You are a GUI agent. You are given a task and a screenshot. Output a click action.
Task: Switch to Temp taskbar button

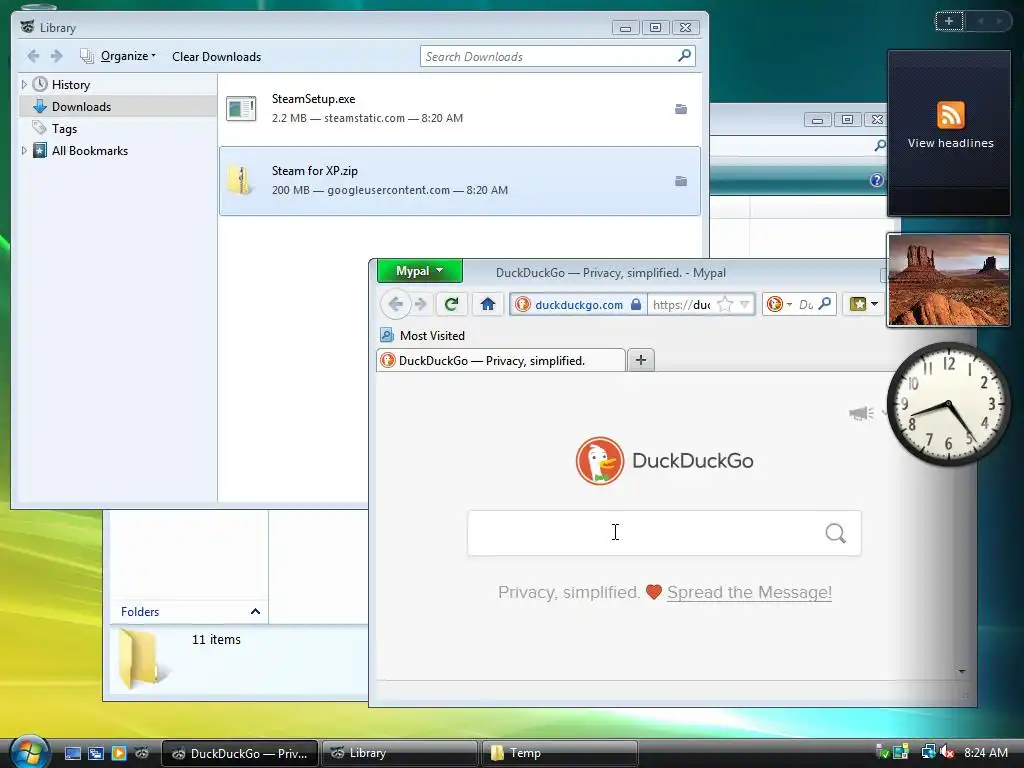click(x=559, y=753)
